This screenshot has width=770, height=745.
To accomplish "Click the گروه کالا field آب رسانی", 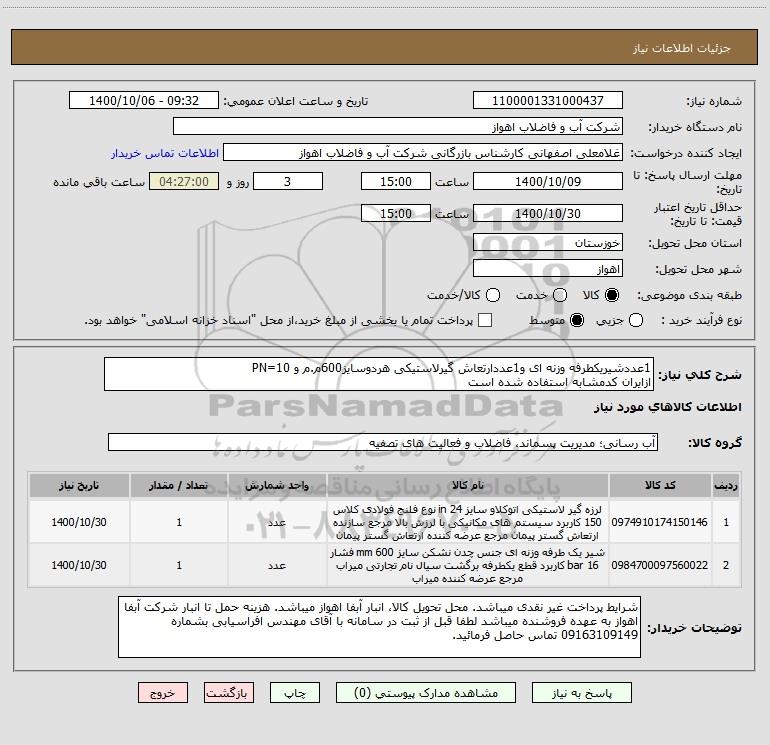I will [383, 442].
